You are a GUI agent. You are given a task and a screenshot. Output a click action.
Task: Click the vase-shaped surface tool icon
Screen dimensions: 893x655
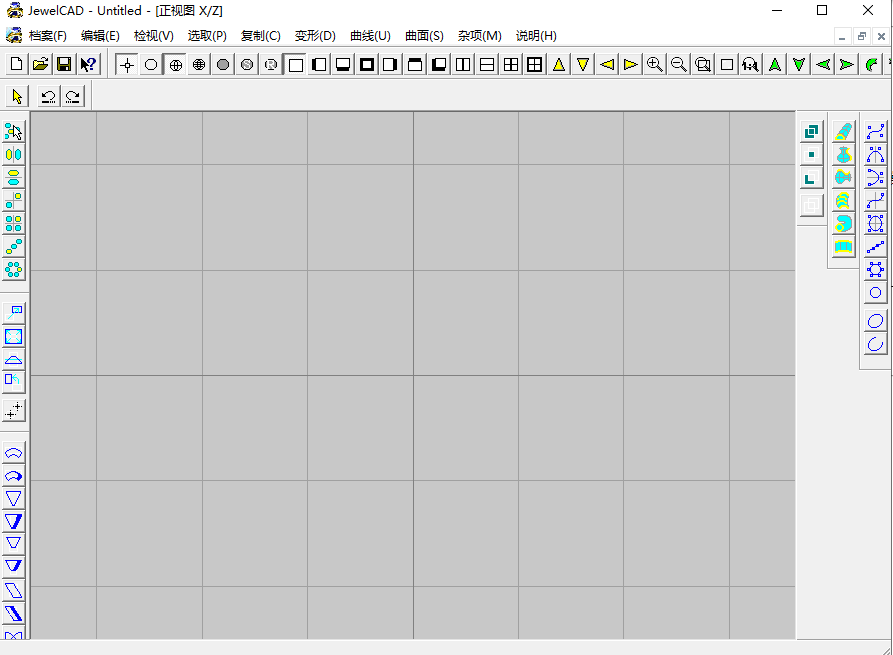(x=843, y=155)
